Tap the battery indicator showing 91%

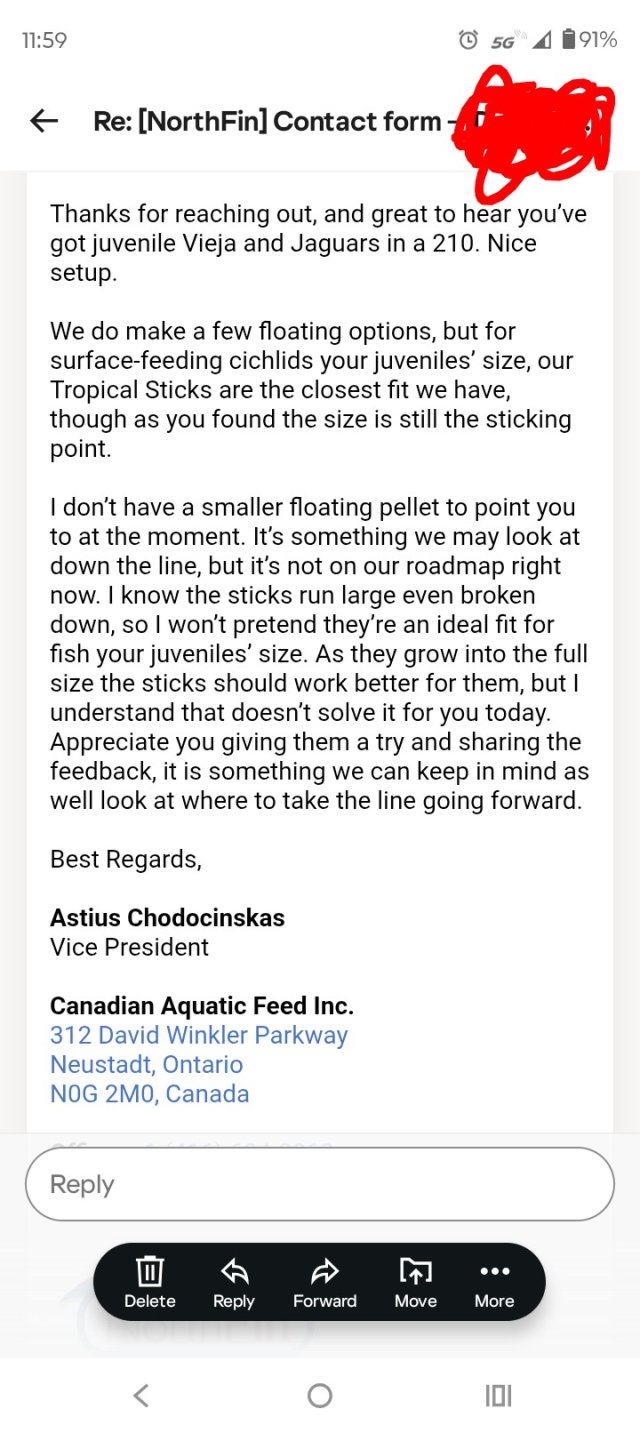tap(589, 40)
